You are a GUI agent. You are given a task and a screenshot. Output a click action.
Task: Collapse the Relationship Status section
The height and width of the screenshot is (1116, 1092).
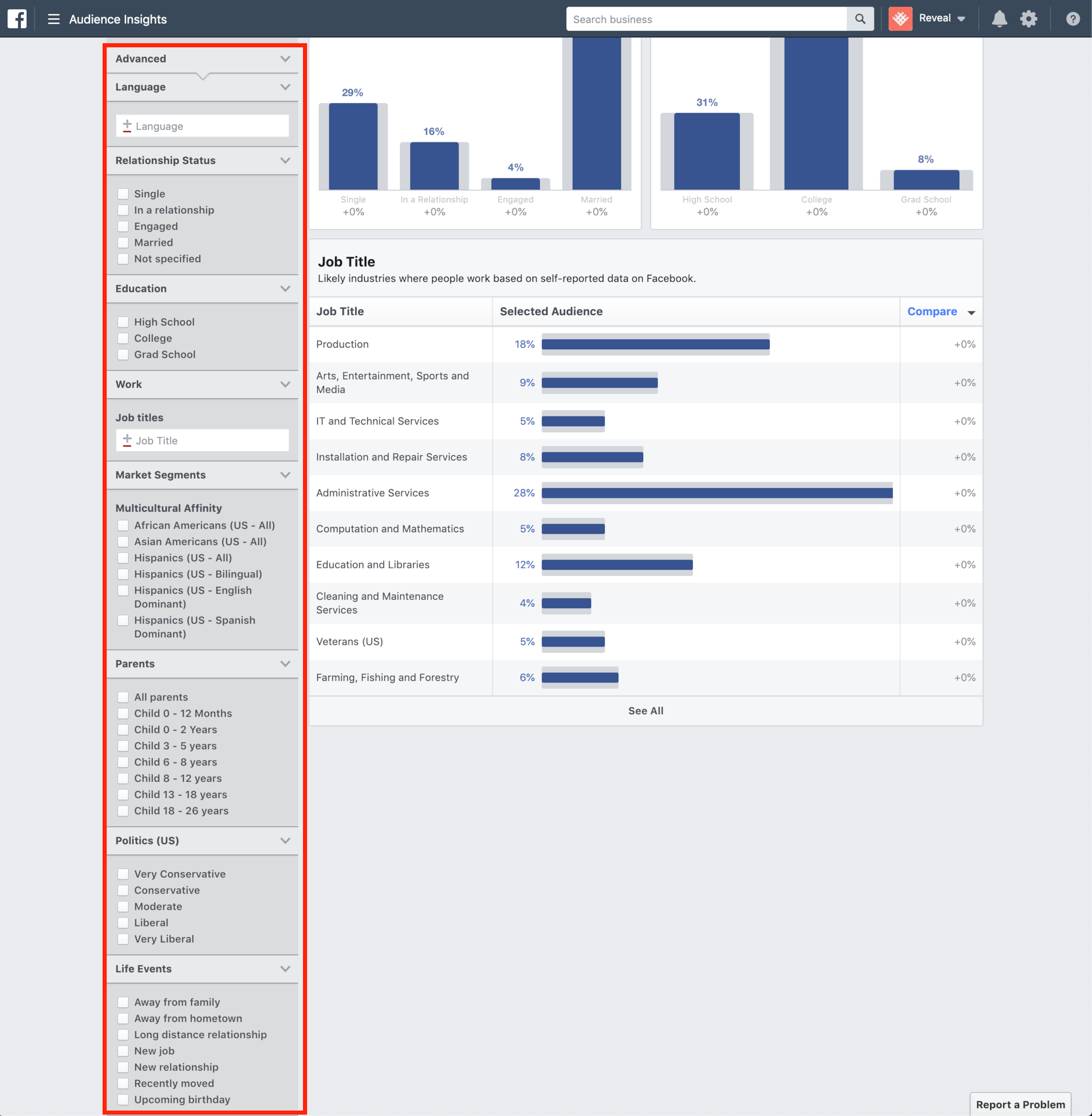pos(285,161)
